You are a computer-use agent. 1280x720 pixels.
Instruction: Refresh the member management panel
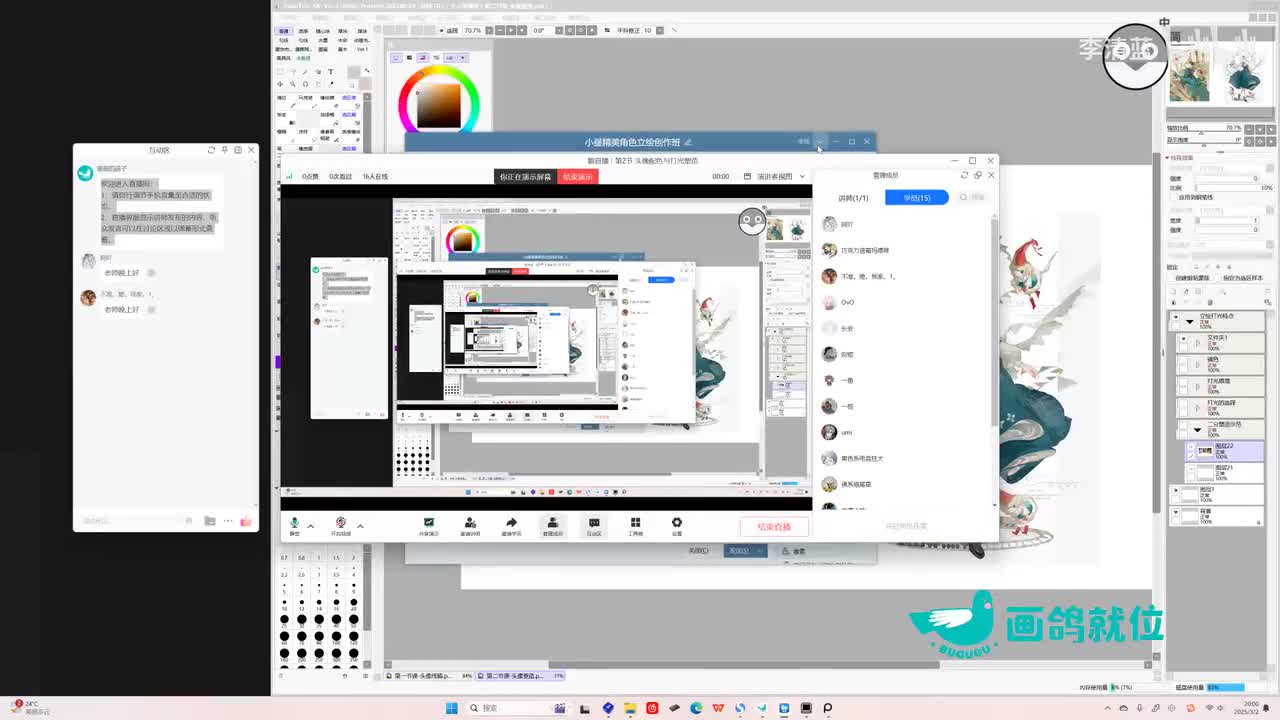[965, 175]
